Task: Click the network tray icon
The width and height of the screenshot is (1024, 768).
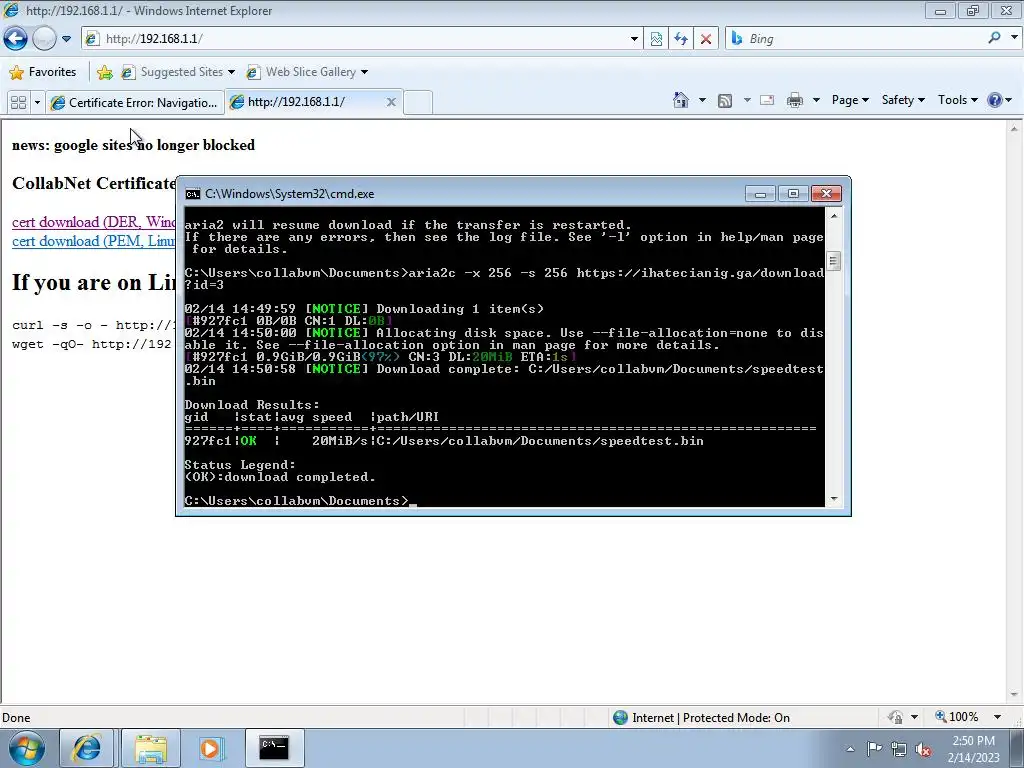Action: (x=899, y=749)
